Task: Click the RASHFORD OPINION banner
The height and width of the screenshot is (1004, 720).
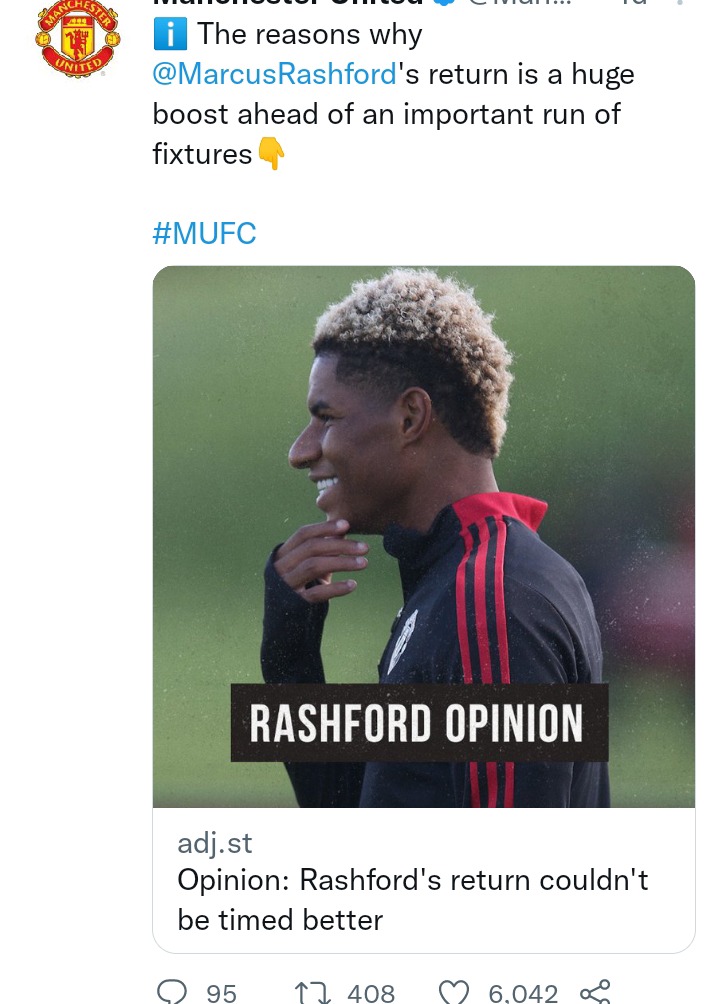Action: click(x=419, y=723)
